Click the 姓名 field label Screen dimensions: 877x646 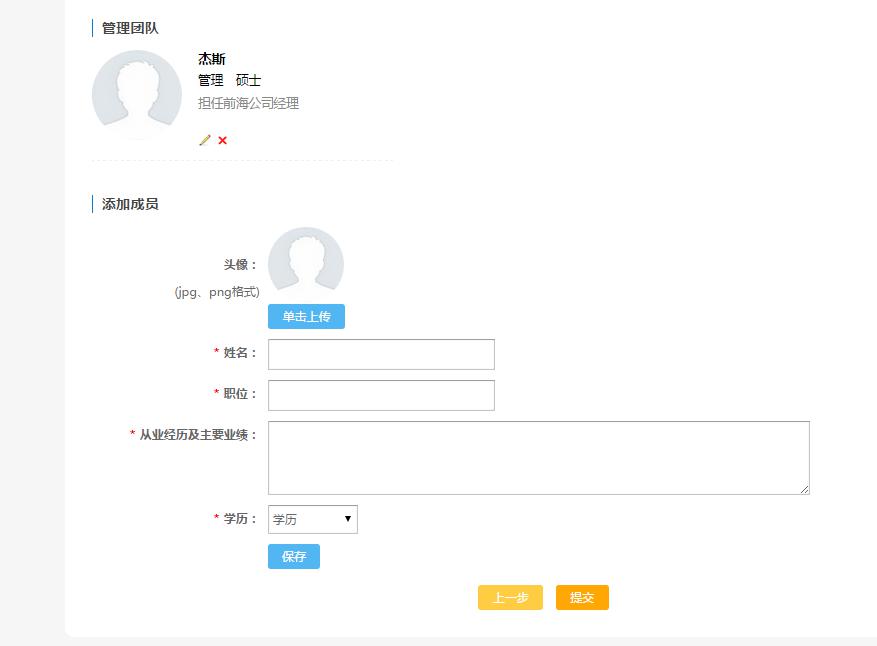click(239, 353)
